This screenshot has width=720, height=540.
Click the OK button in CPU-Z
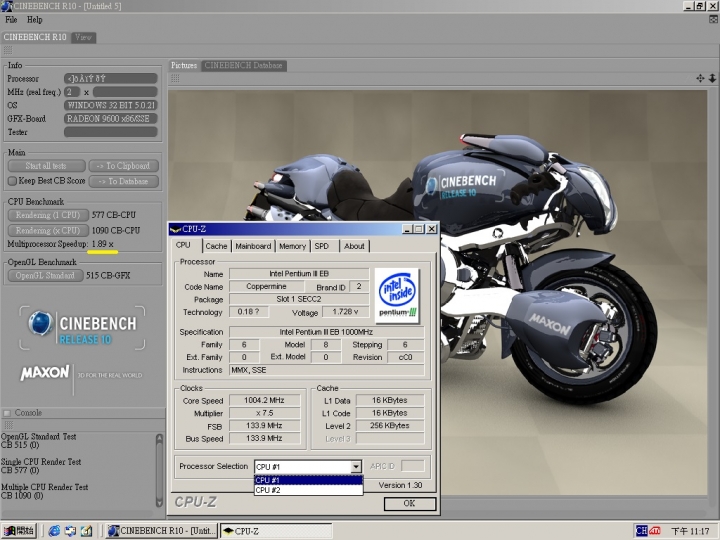click(410, 503)
